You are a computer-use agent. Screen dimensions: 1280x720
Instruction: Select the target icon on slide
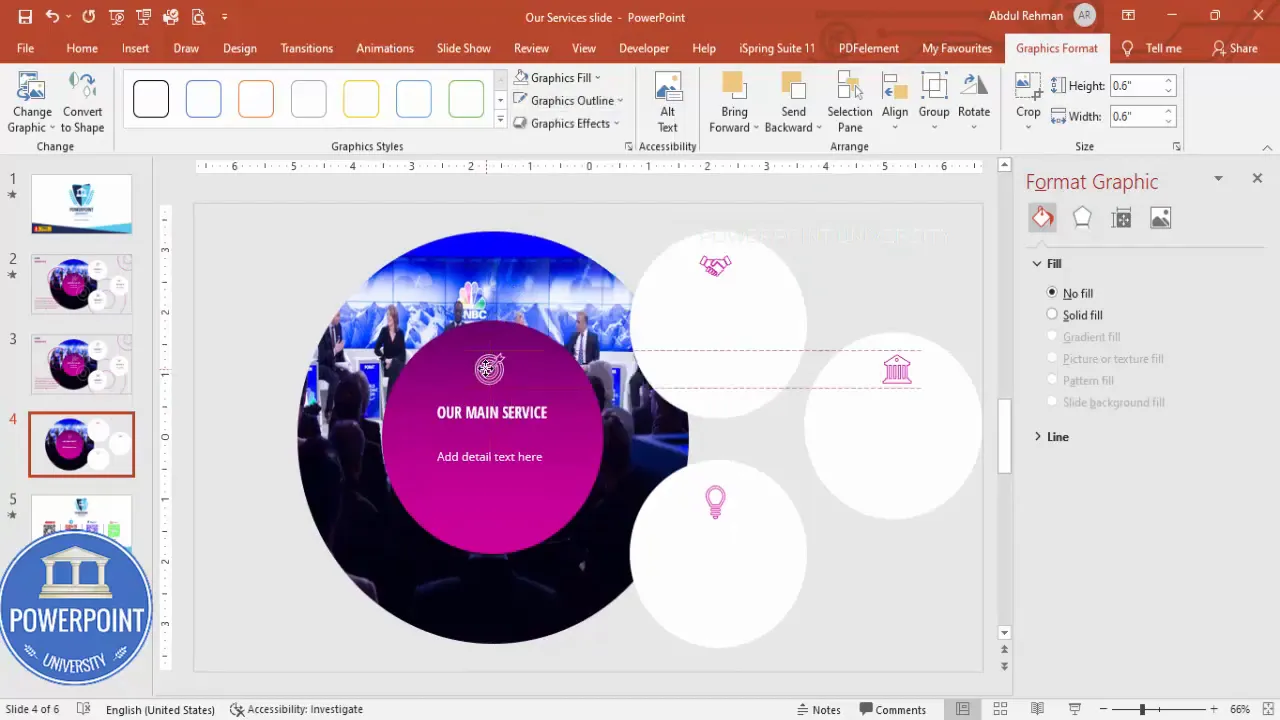tap(489, 368)
